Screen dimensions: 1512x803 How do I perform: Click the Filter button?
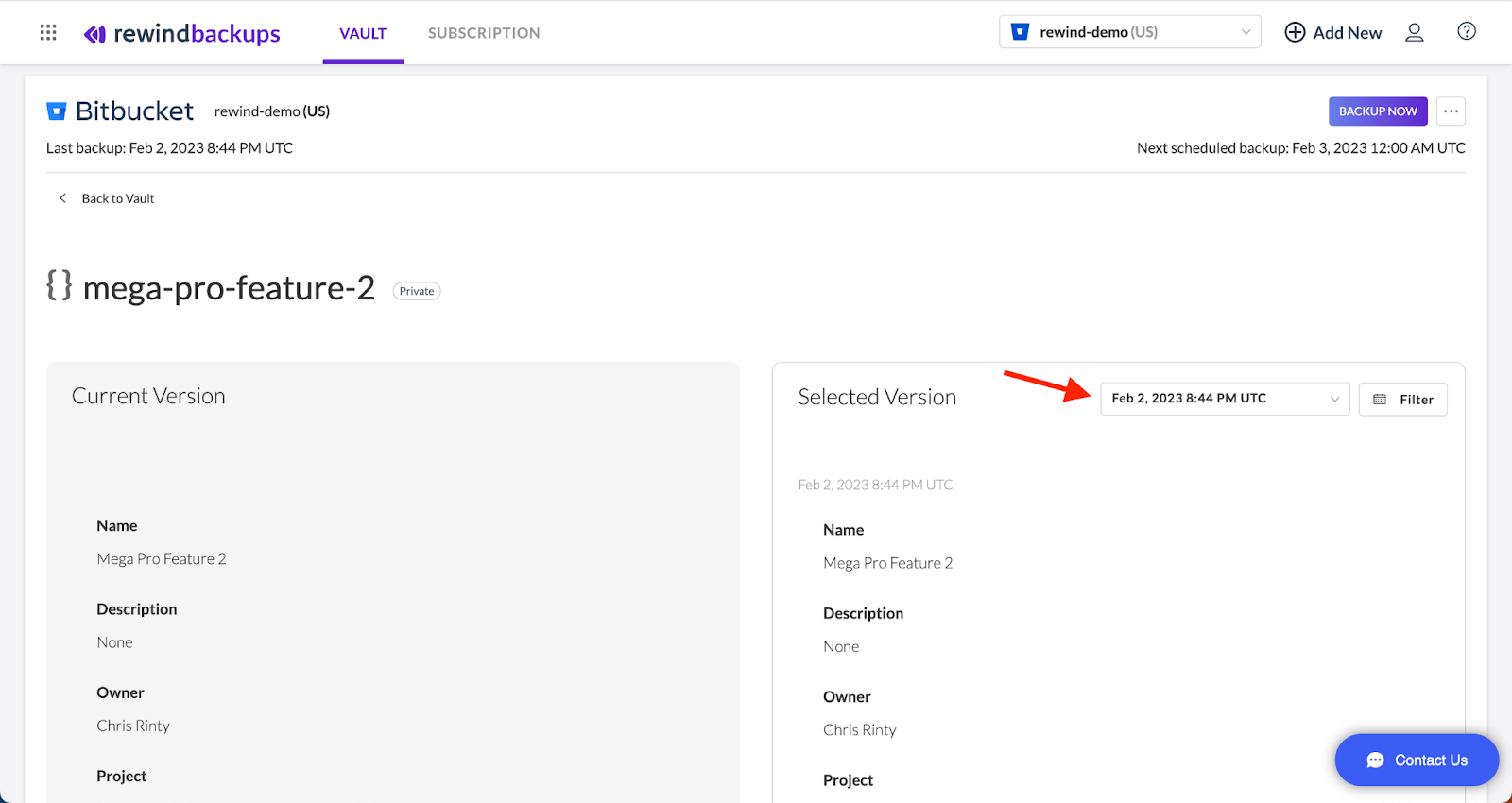[1402, 400]
